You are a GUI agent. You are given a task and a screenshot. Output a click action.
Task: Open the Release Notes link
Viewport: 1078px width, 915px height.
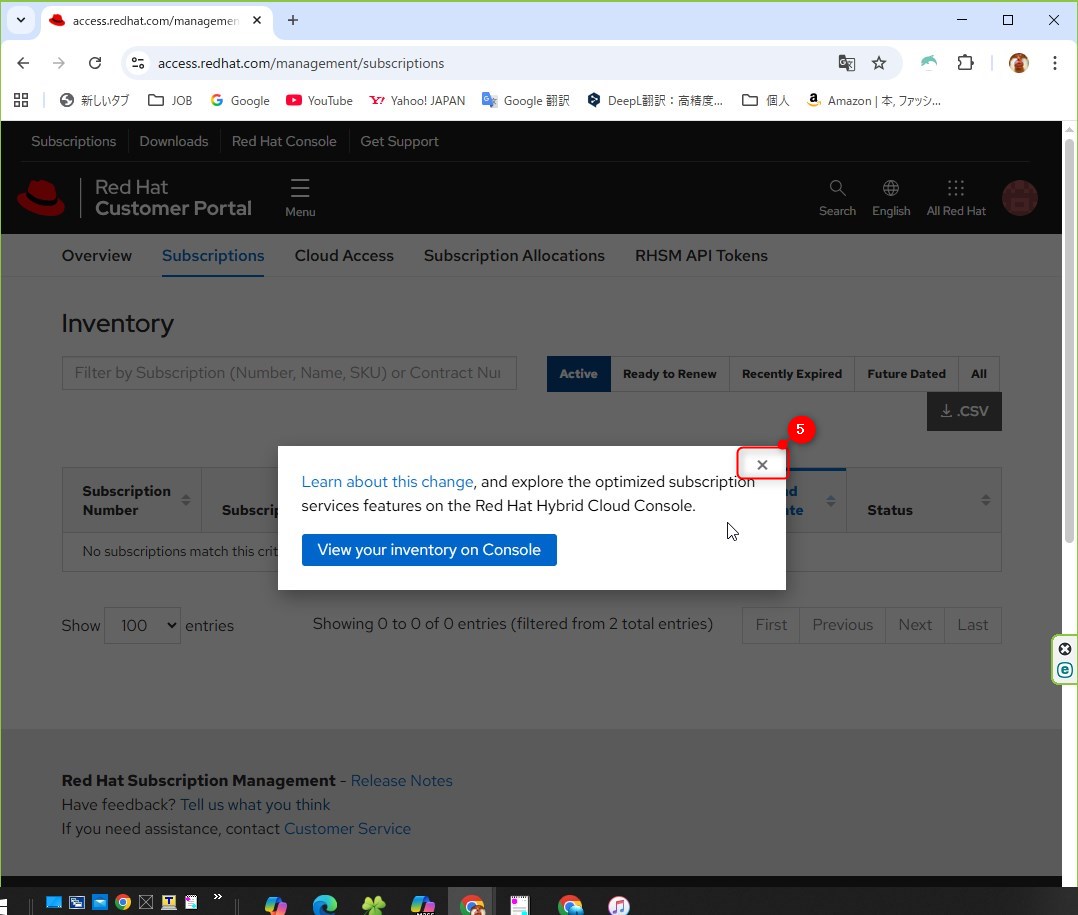(402, 781)
